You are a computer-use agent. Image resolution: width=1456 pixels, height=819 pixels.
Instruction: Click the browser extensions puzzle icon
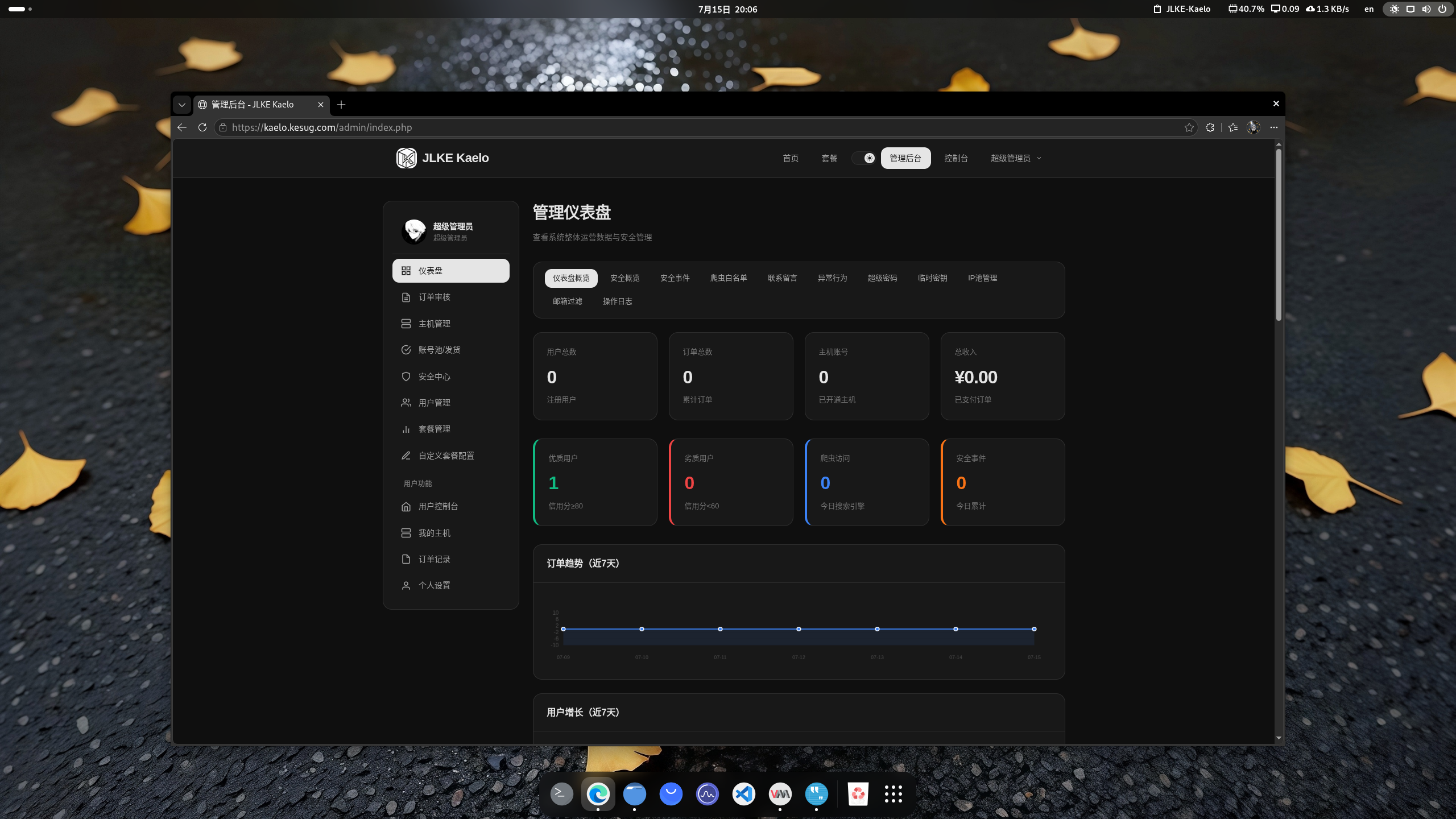pos(1210,127)
